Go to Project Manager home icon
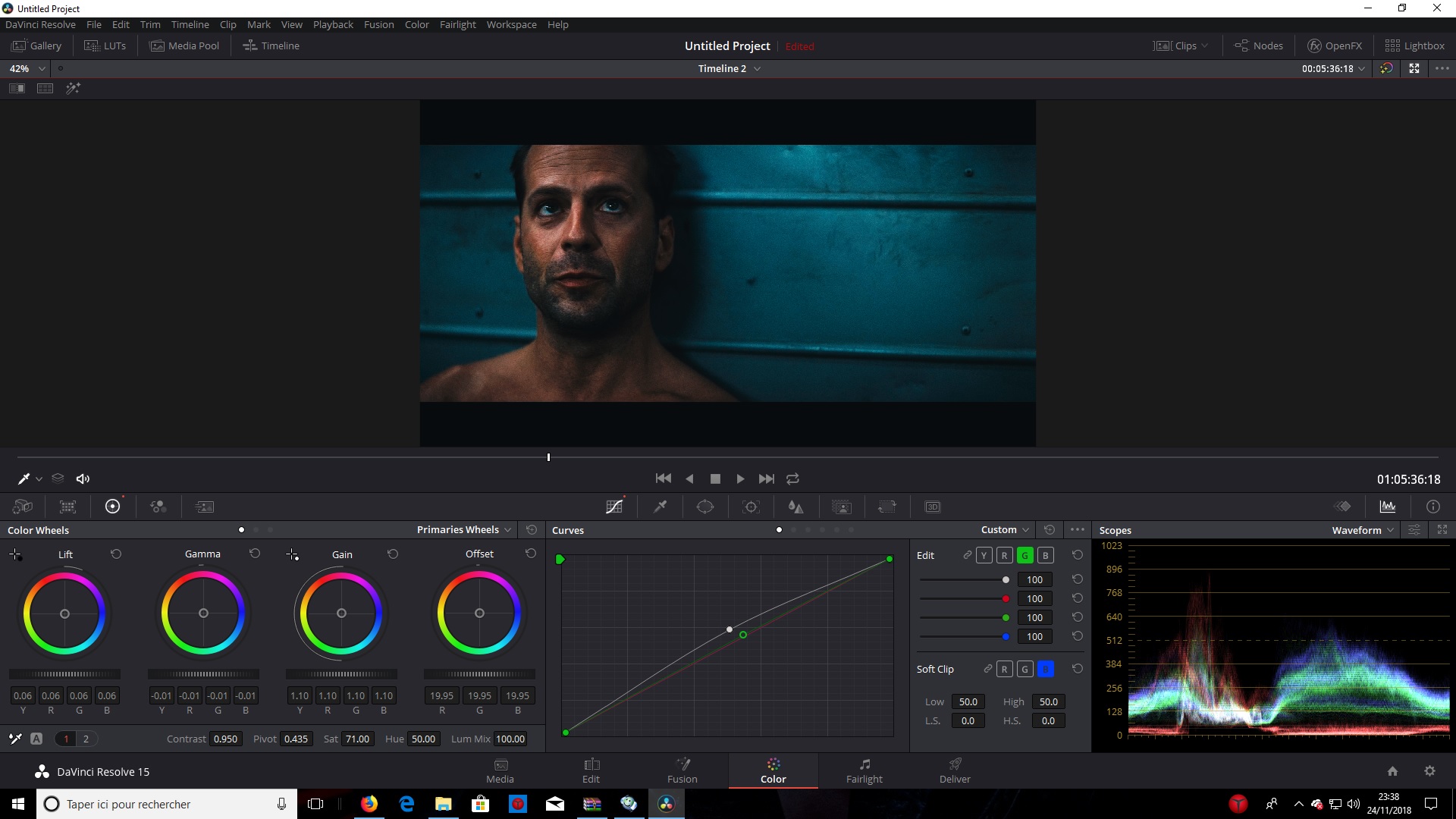 click(x=1392, y=771)
